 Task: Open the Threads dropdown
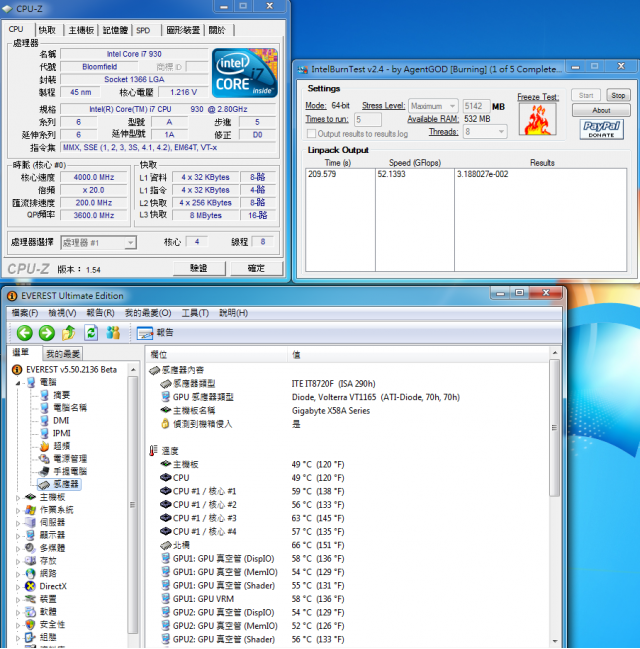tap(485, 132)
